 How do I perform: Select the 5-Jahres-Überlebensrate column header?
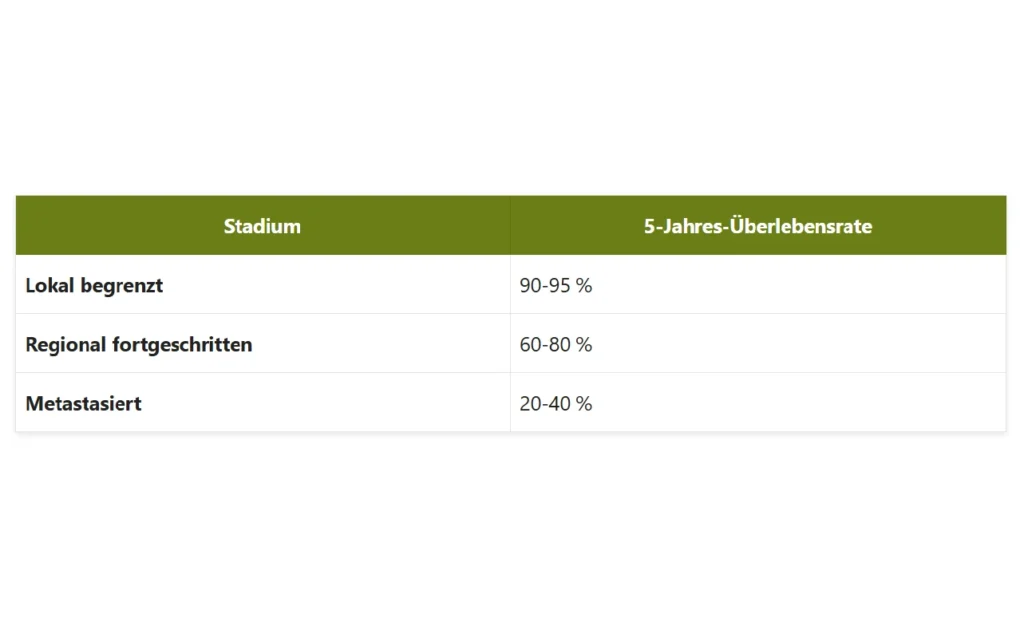click(x=758, y=226)
